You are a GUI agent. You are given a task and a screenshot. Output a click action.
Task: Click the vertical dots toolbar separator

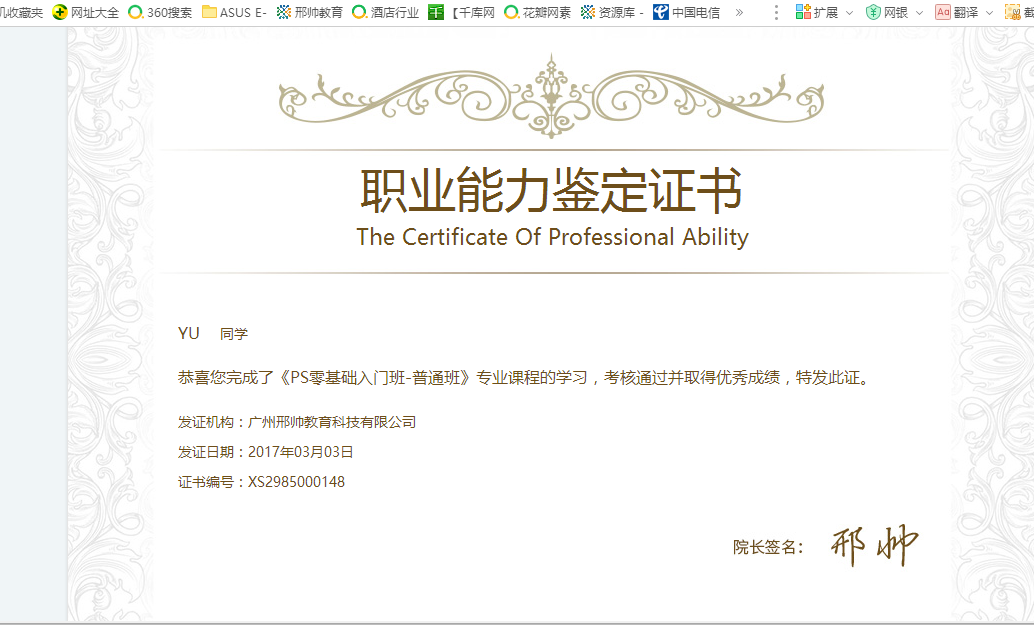(776, 13)
